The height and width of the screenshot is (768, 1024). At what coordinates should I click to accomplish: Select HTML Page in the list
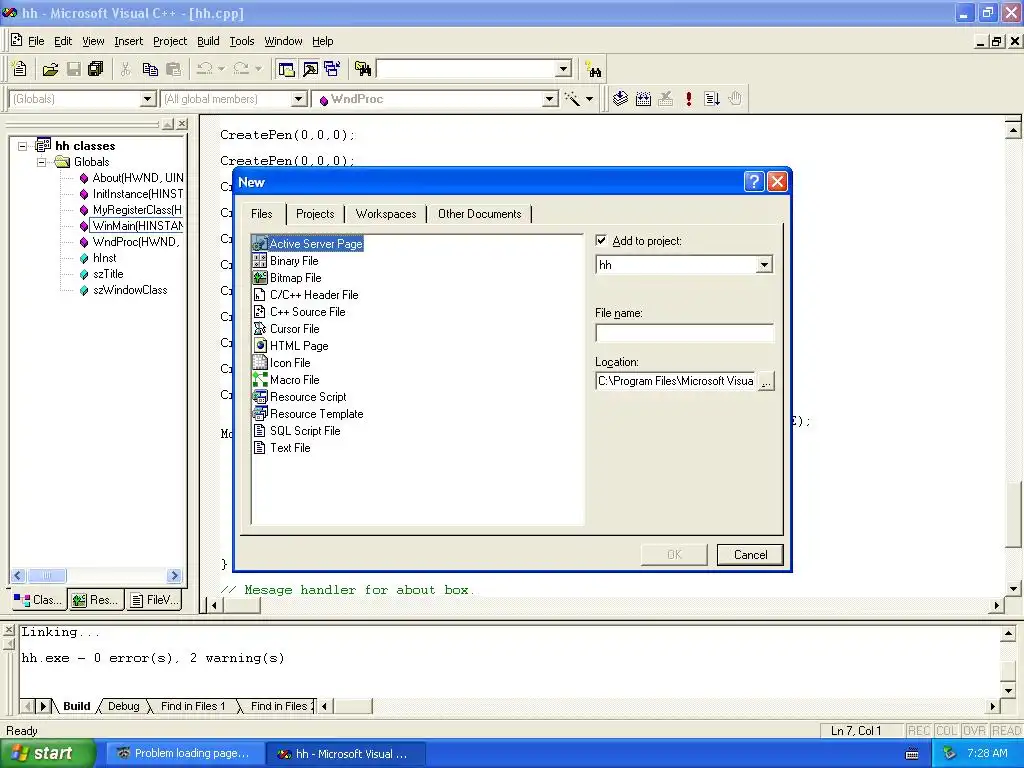click(291, 345)
